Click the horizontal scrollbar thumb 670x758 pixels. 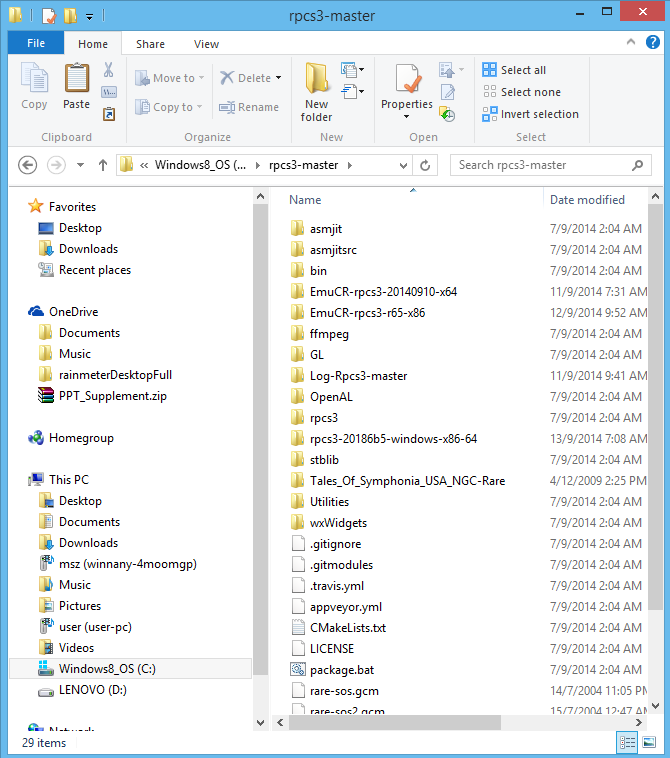click(395, 723)
